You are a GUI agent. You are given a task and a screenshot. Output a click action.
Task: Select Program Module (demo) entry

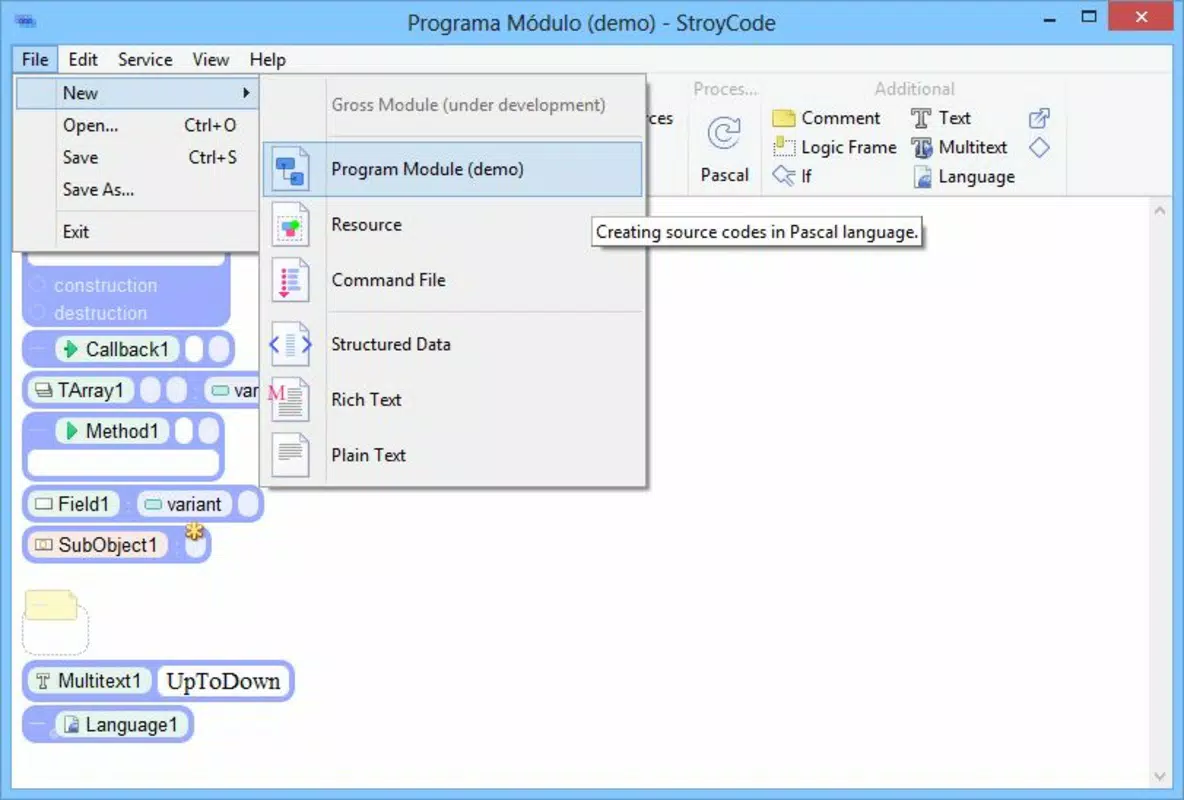[x=453, y=169]
